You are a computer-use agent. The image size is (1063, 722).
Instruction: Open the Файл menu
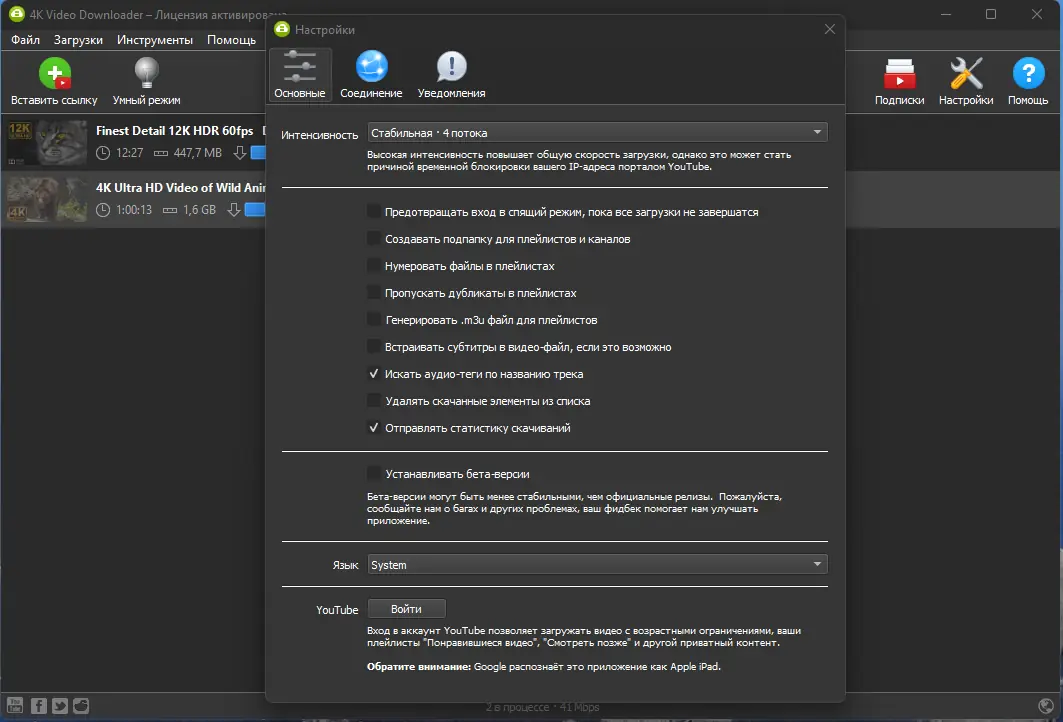tap(25, 40)
